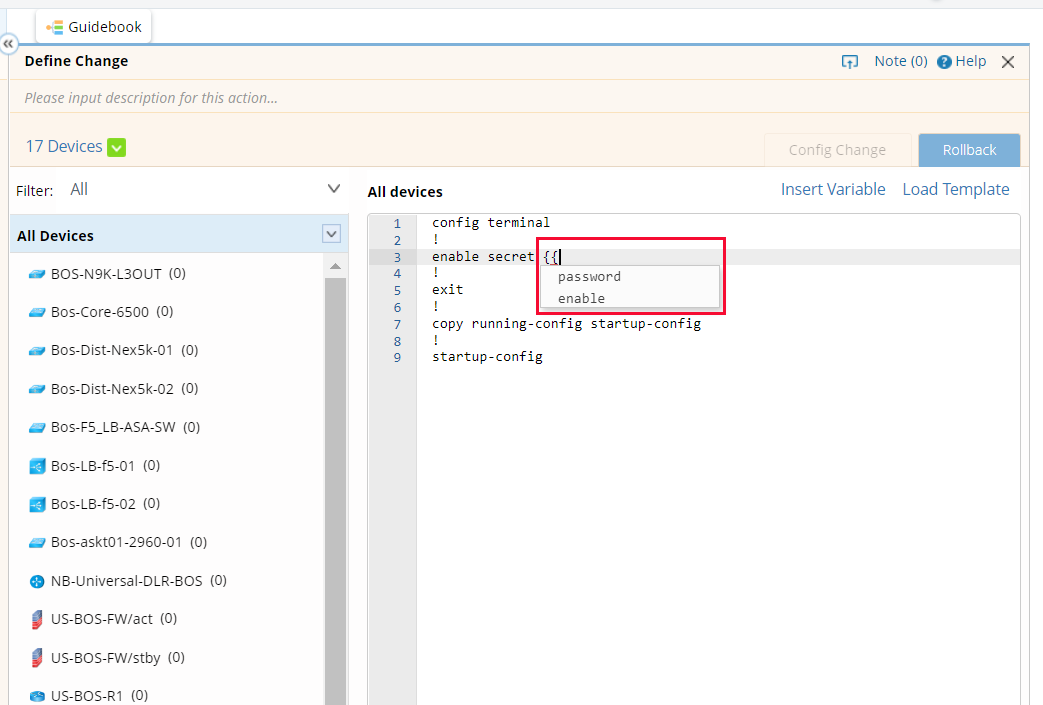Choose password from the autocomplete menu
The height and width of the screenshot is (705, 1043).
[x=589, y=276]
